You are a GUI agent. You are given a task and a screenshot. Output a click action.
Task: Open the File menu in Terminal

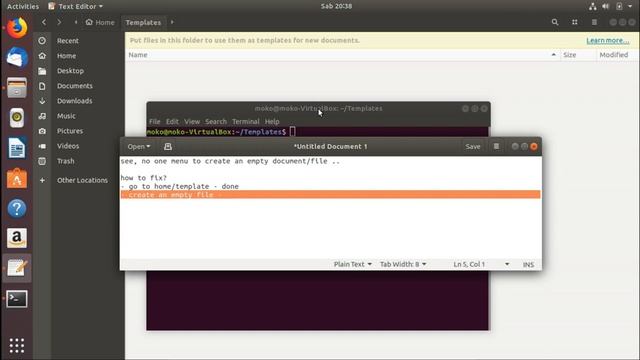[x=154, y=122]
